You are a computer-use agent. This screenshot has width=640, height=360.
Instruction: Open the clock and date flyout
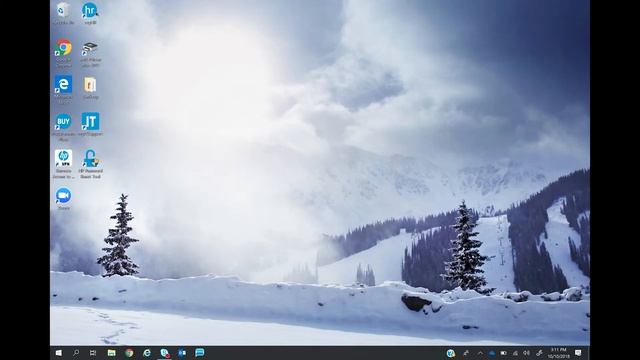tap(558, 353)
